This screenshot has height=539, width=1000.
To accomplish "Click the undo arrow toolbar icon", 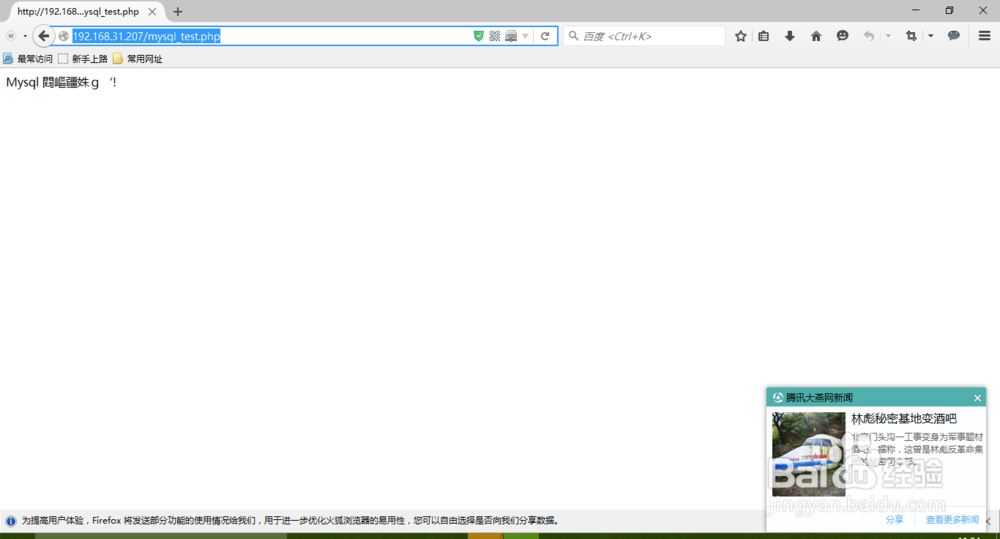I will click(x=869, y=36).
